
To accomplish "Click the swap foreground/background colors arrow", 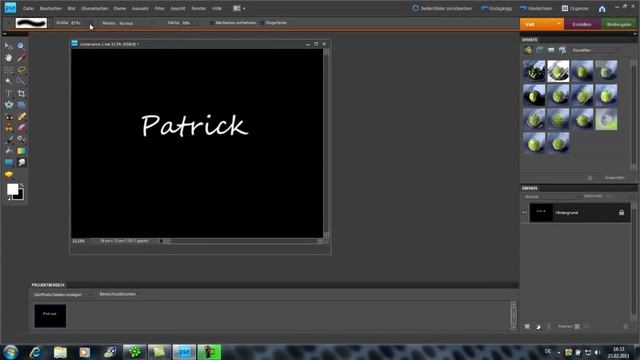I will pos(21,186).
